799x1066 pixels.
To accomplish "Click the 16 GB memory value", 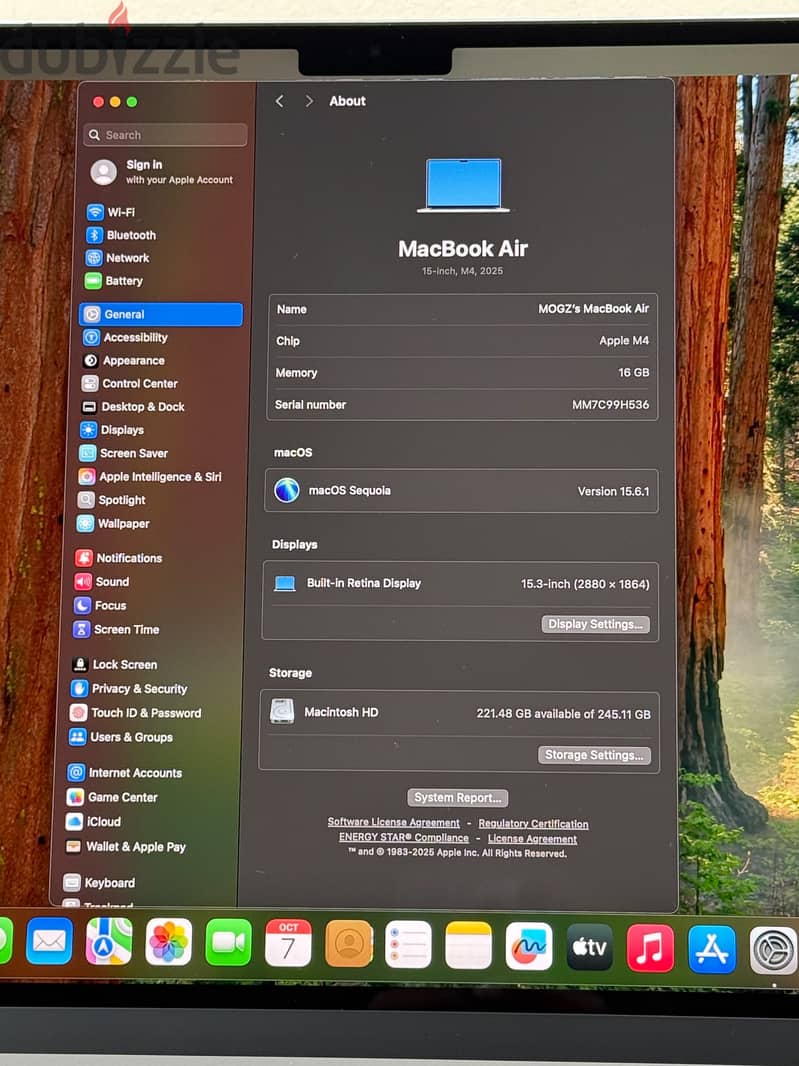I will pyautogui.click(x=634, y=373).
